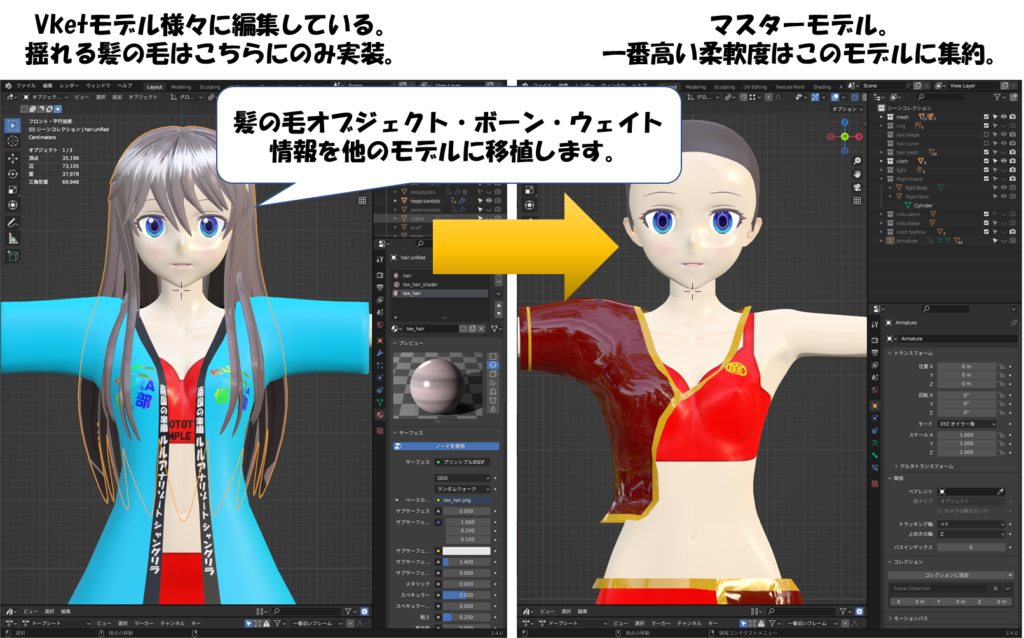1024x638 pixels.
Task: Collapse the Rigid Guard collection
Action: pyautogui.click(x=882, y=178)
